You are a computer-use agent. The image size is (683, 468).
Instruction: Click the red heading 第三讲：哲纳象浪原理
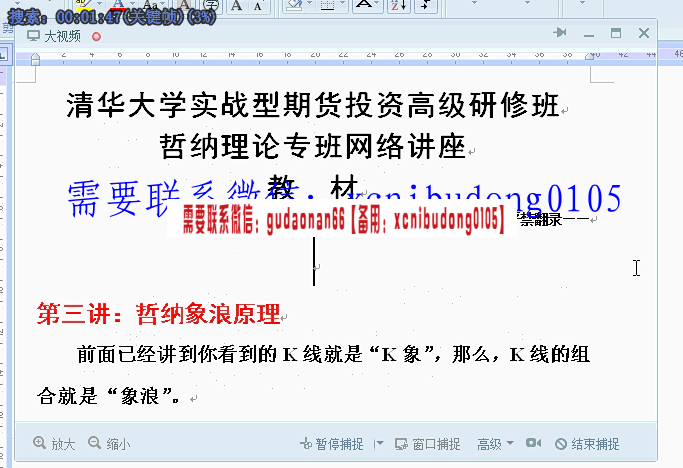(159, 313)
